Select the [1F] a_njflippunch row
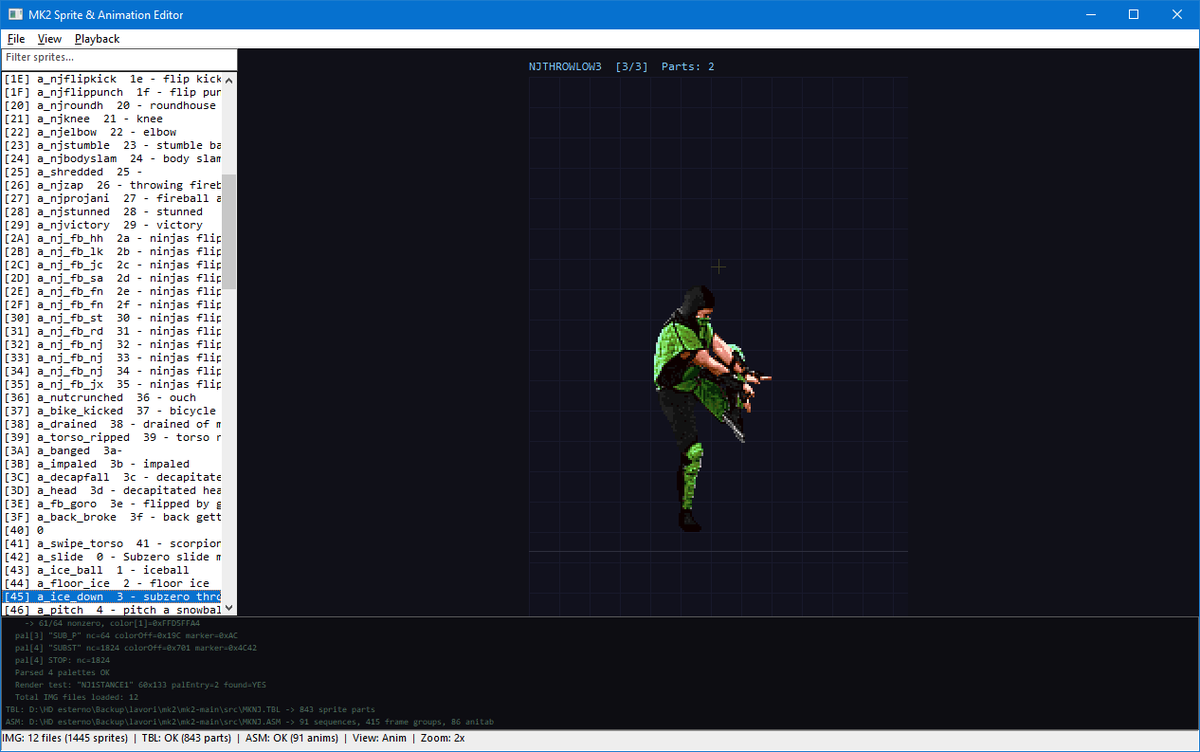Viewport: 1200px width, 752px height. (x=111, y=92)
